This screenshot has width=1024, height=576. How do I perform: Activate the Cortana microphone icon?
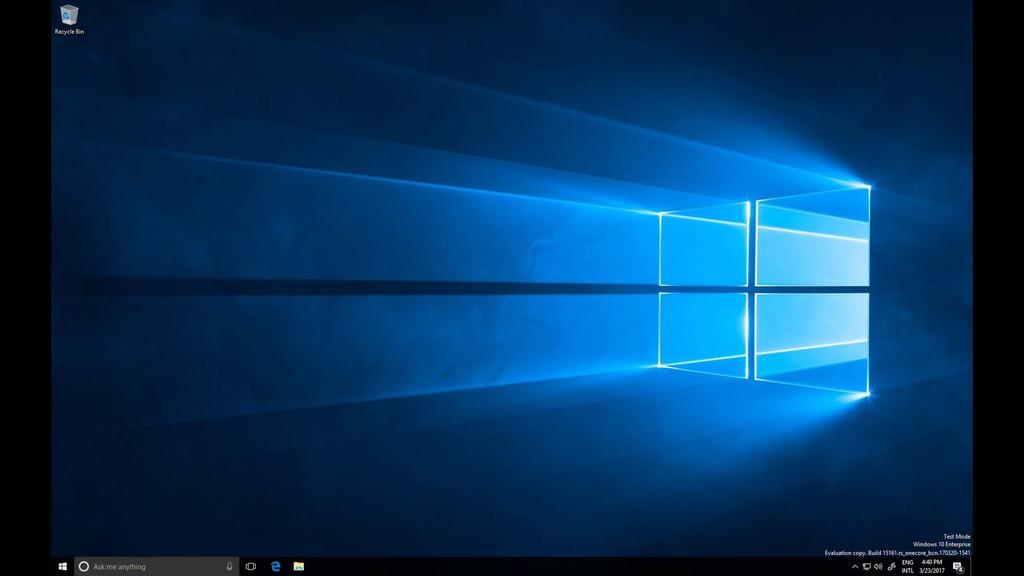tap(229, 566)
